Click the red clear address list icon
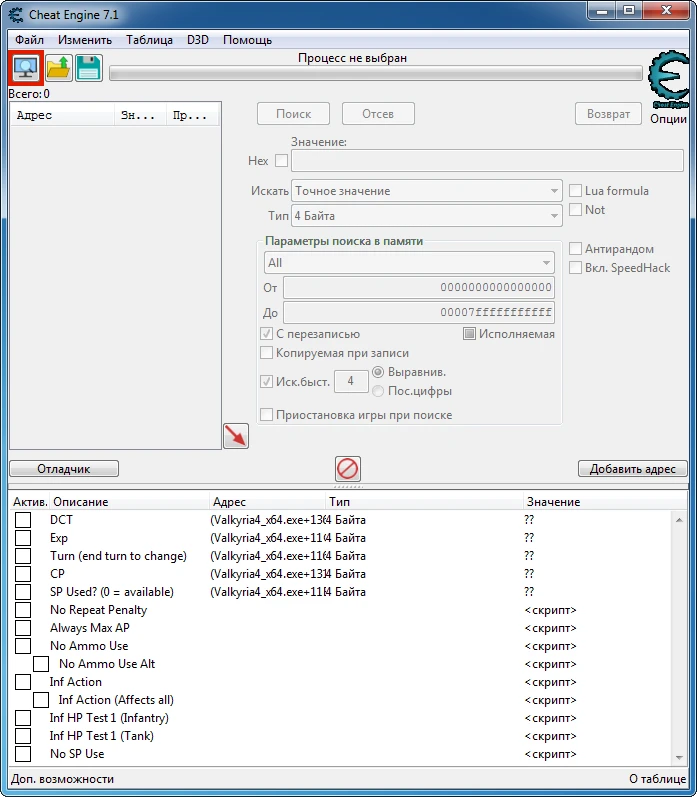 (348, 469)
